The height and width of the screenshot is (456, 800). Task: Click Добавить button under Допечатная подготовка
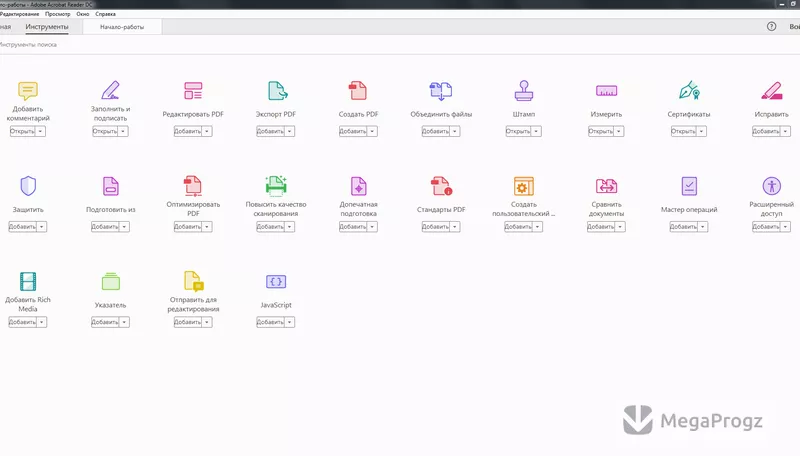pyautogui.click(x=353, y=226)
